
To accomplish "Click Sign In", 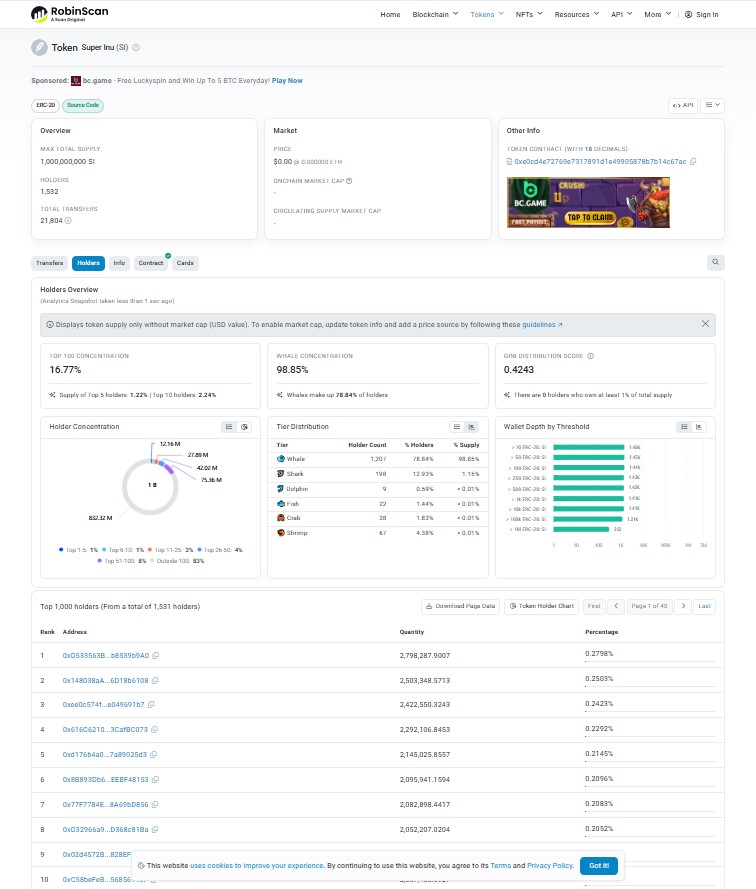I will tap(702, 14).
